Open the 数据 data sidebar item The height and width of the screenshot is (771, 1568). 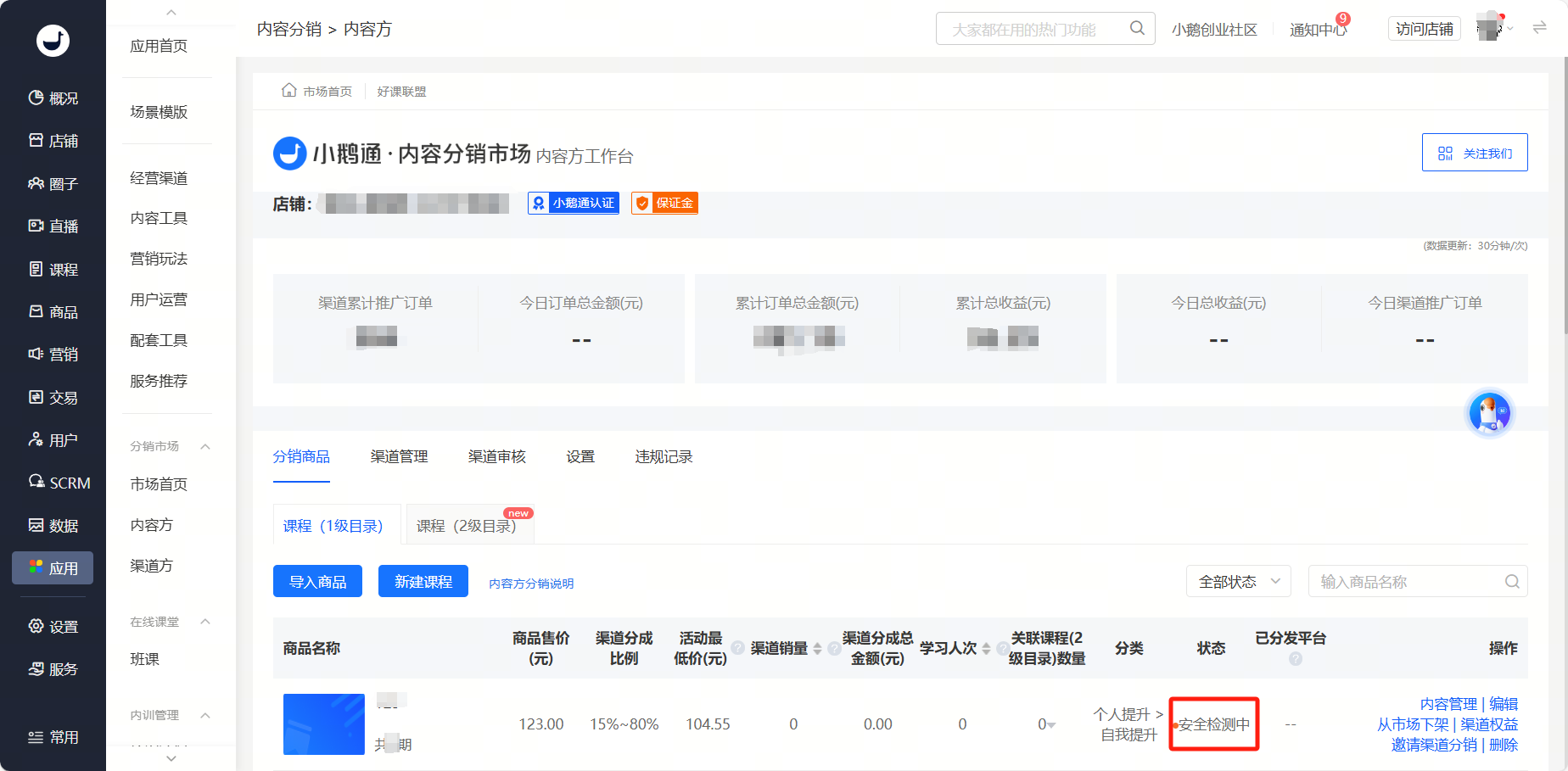53,525
